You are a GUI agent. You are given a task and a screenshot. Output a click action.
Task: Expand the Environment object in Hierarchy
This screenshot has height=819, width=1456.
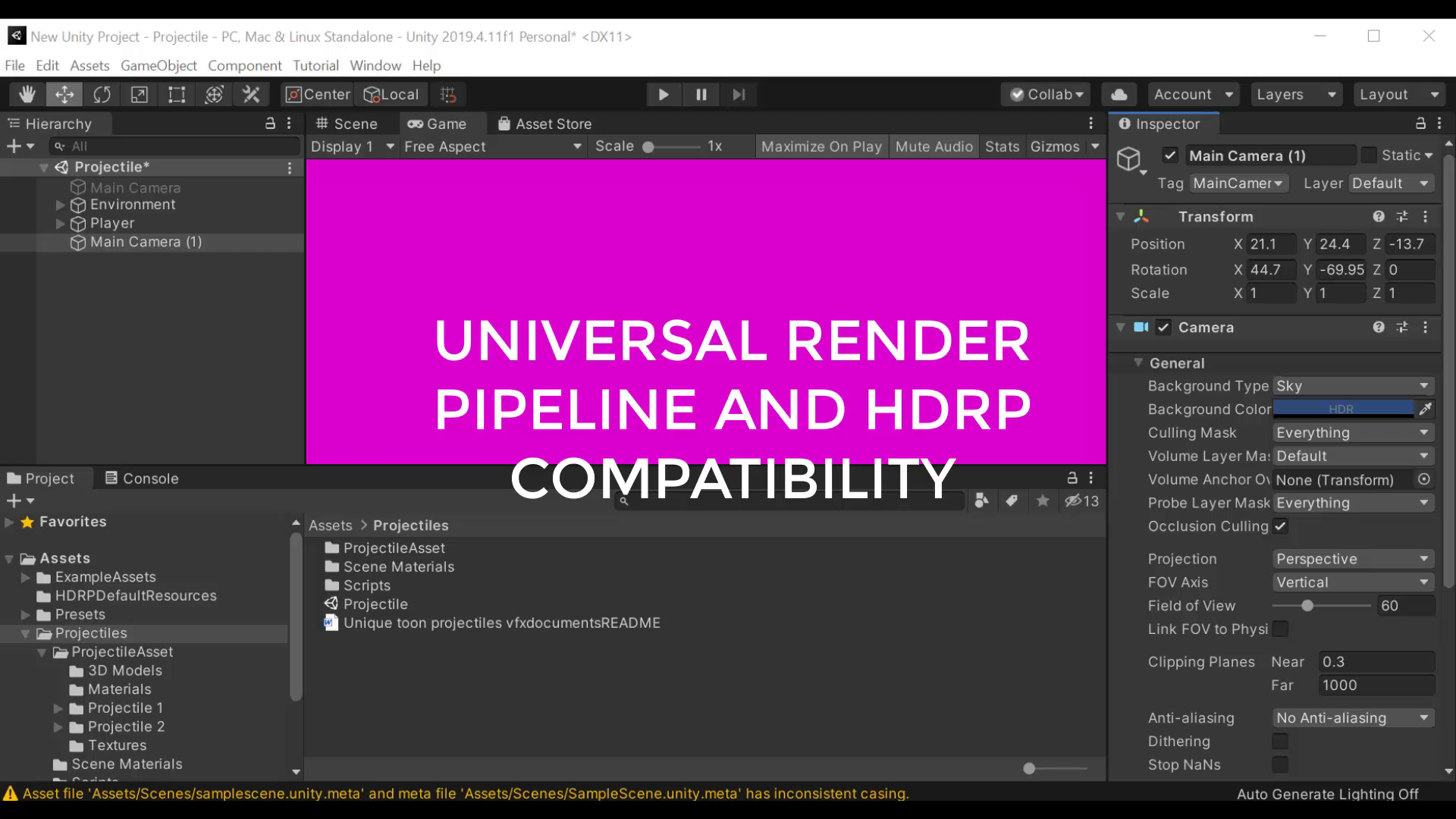pyautogui.click(x=60, y=205)
